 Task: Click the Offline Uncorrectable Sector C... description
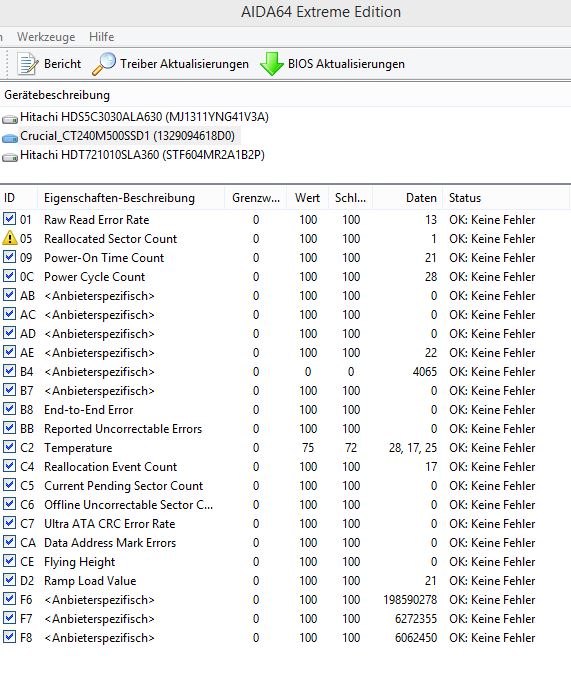(x=128, y=505)
